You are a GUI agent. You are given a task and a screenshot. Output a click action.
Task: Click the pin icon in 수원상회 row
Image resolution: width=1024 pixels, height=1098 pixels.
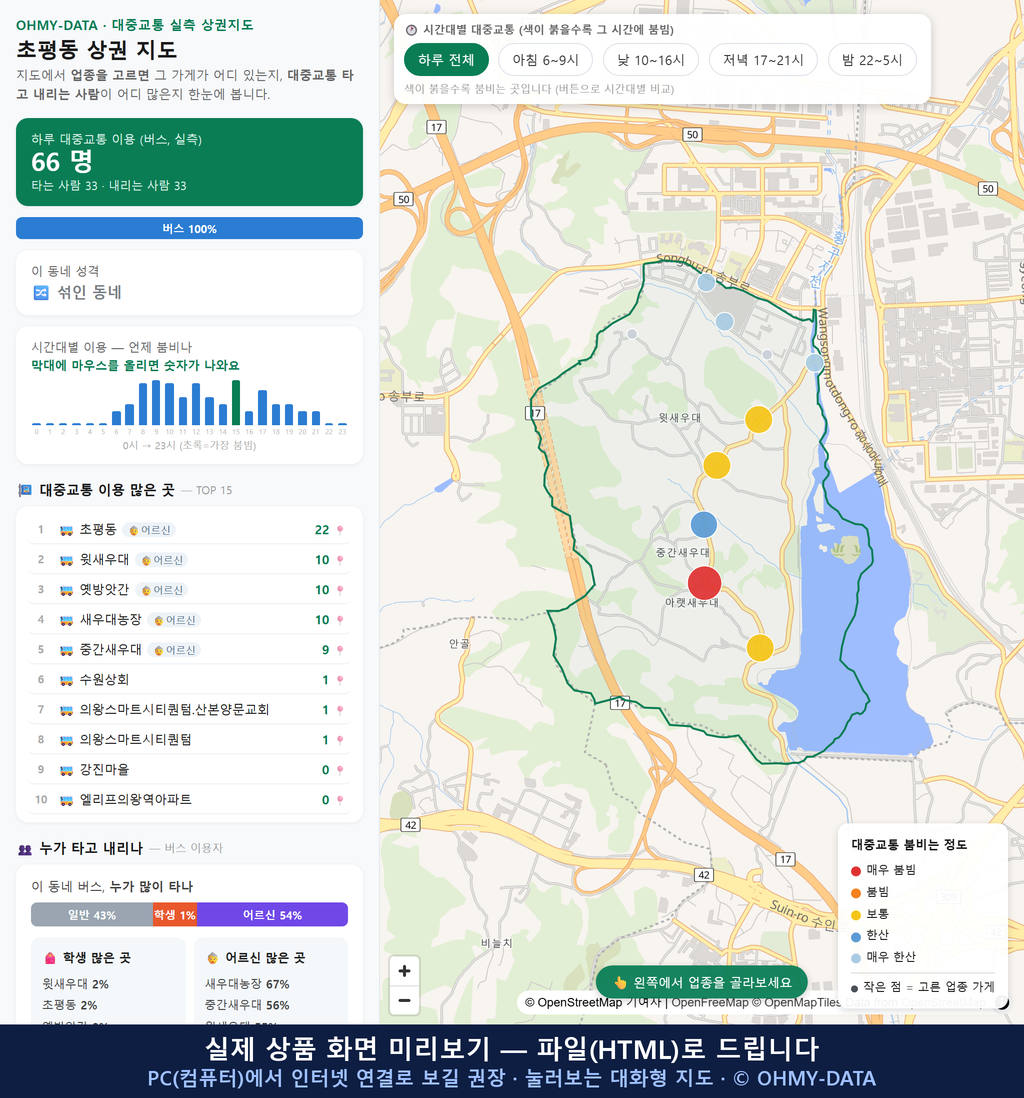tap(340, 680)
